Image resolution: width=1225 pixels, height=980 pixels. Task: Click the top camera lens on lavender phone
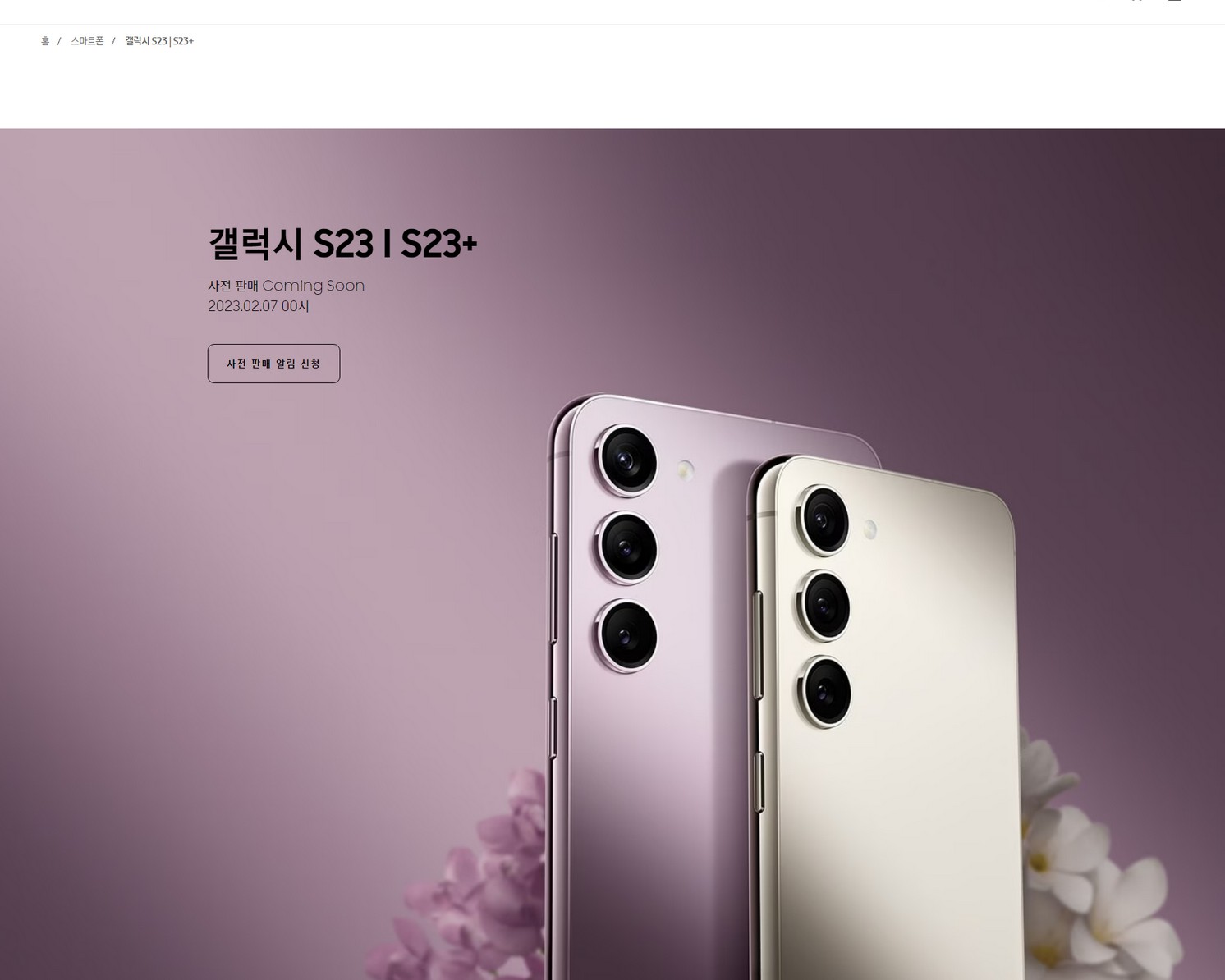tap(627, 460)
